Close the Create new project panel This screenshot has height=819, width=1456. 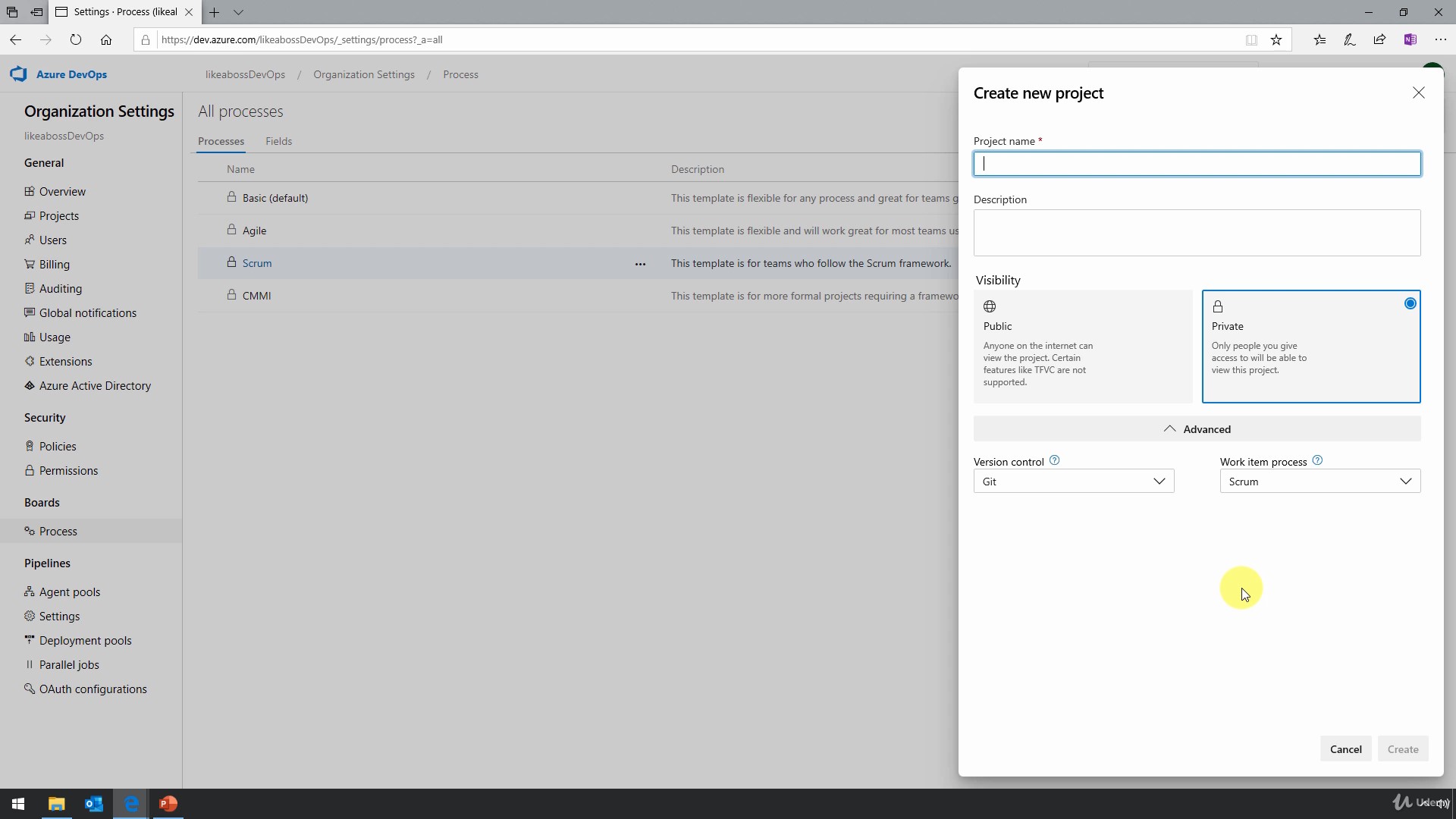(x=1418, y=93)
